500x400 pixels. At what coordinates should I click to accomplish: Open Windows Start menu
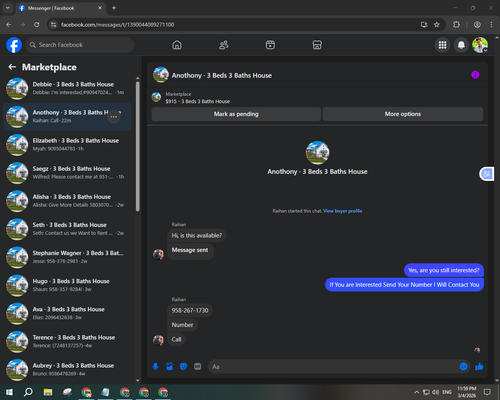9,392
